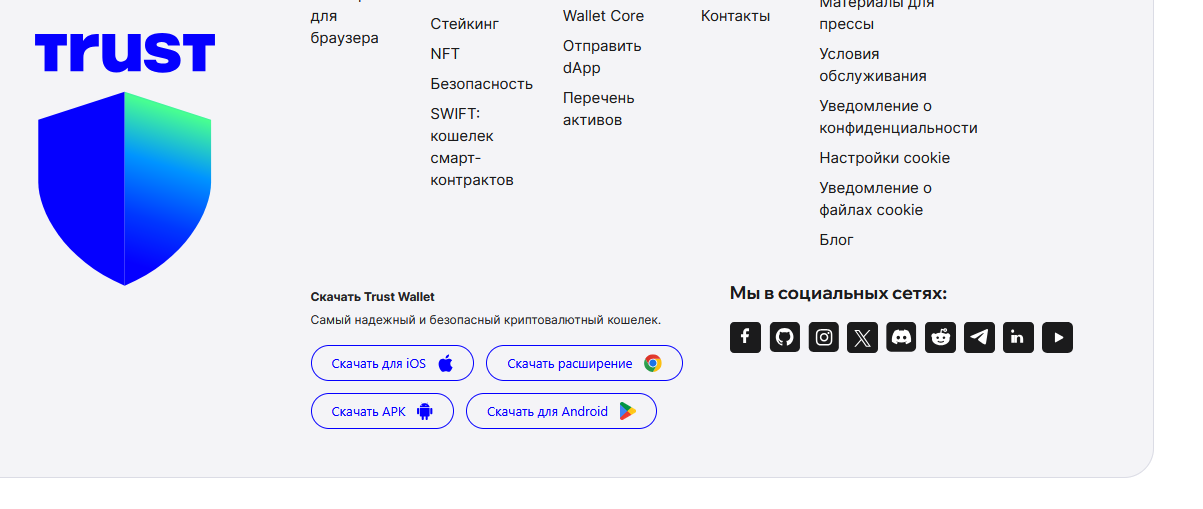The width and height of the screenshot is (1203, 509).
Task: Open the GitHub social icon
Action: pyautogui.click(x=785, y=338)
